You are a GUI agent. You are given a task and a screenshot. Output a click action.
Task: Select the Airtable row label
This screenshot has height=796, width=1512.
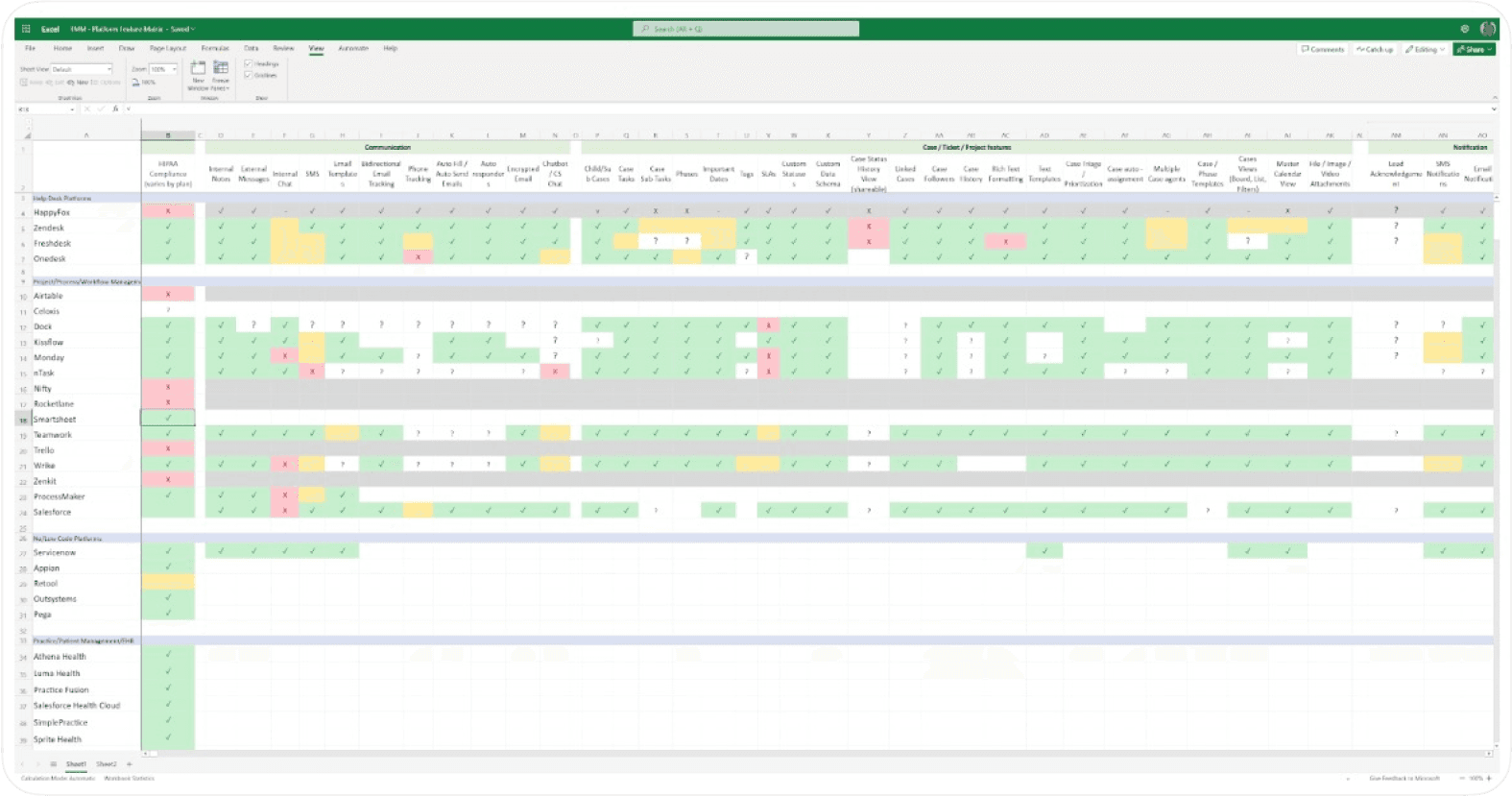pyautogui.click(x=48, y=296)
